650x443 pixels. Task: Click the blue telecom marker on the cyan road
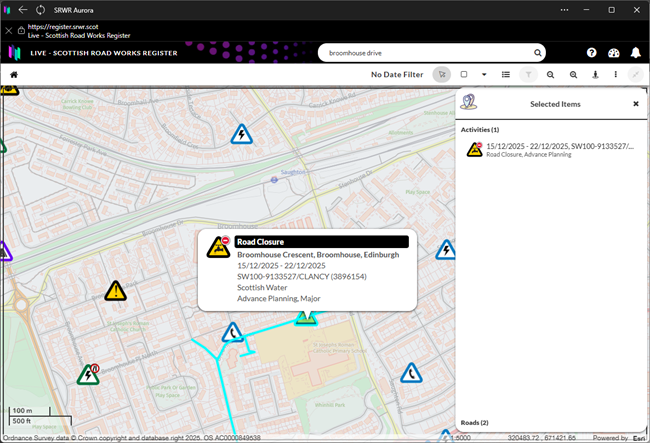click(233, 333)
